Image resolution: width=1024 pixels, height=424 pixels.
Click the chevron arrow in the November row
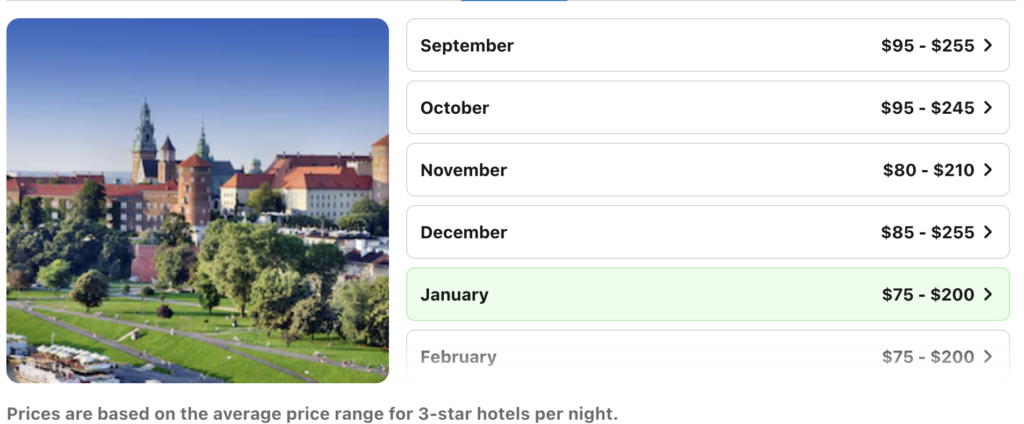(x=988, y=170)
